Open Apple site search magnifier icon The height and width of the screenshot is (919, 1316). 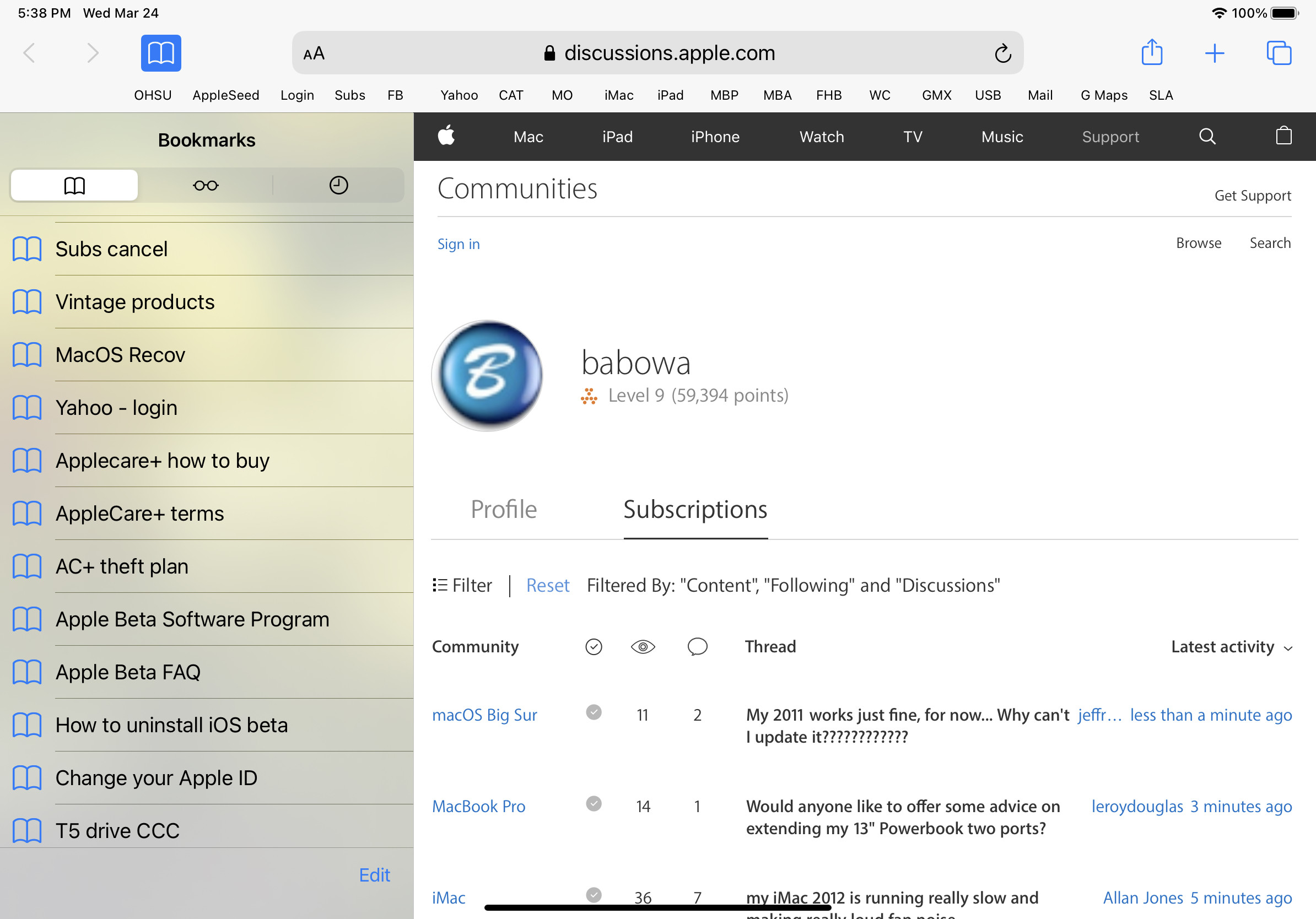point(1207,136)
